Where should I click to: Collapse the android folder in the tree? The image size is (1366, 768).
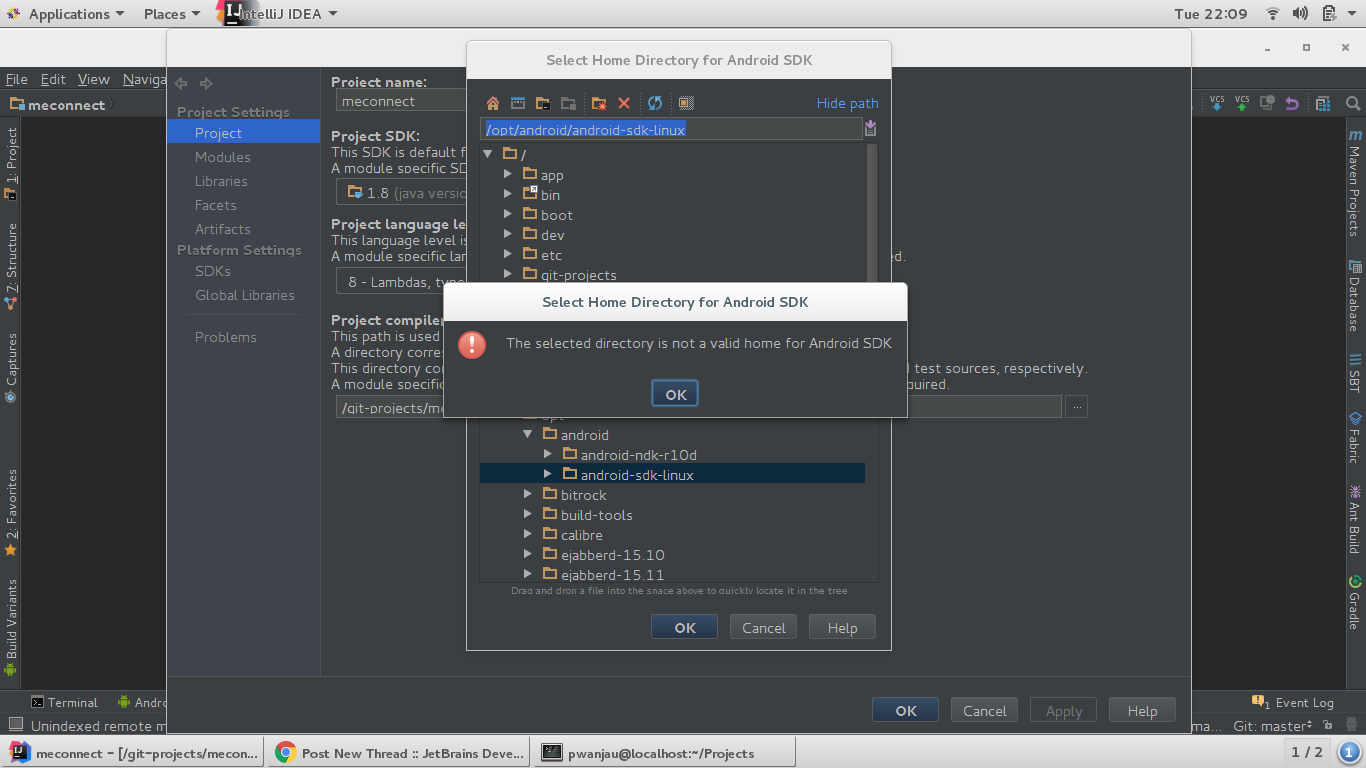coord(528,434)
